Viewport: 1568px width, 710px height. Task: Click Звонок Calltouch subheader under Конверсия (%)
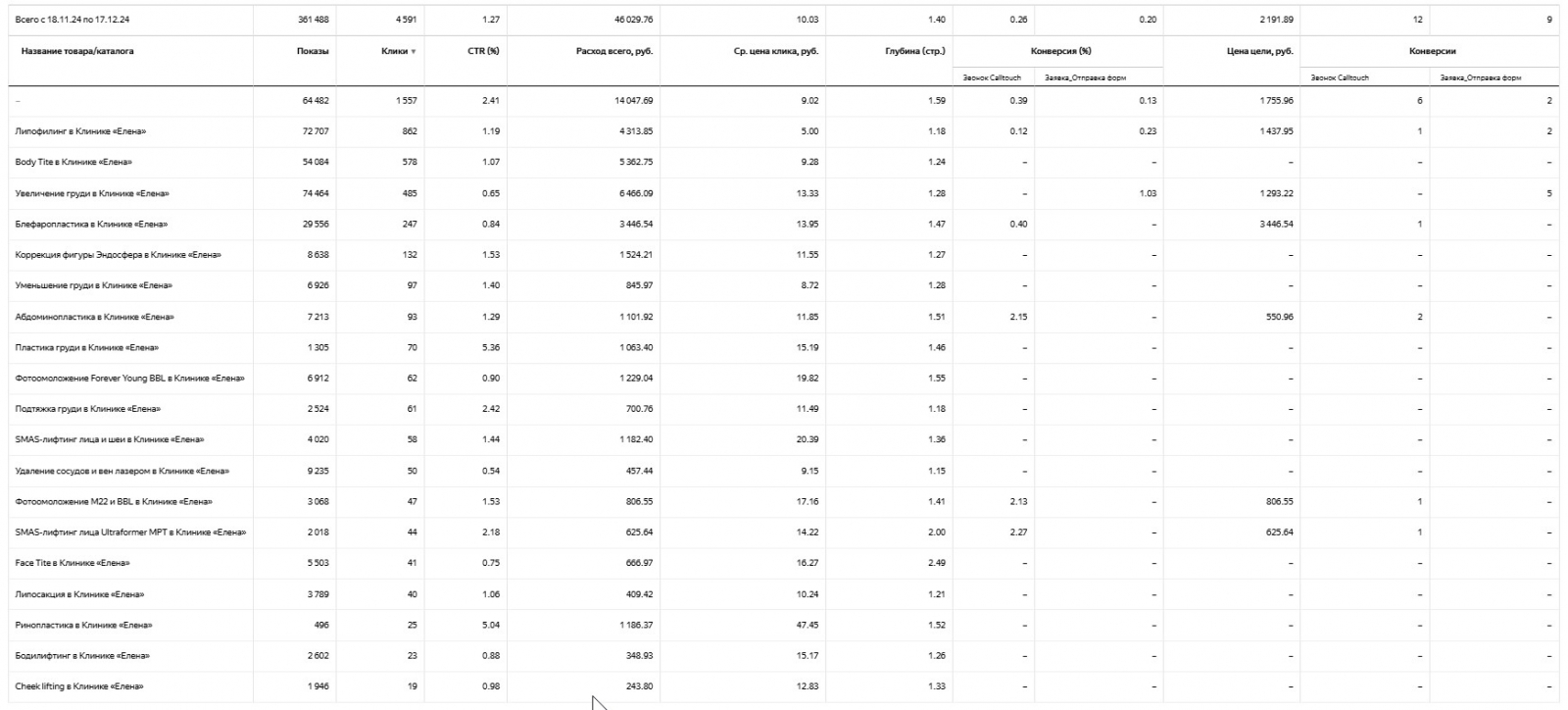point(992,77)
